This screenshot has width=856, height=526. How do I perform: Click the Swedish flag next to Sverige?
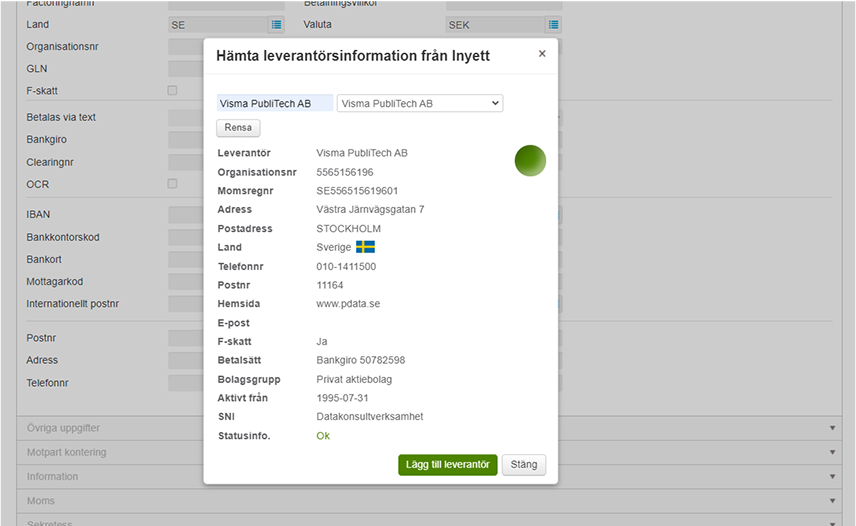365,247
